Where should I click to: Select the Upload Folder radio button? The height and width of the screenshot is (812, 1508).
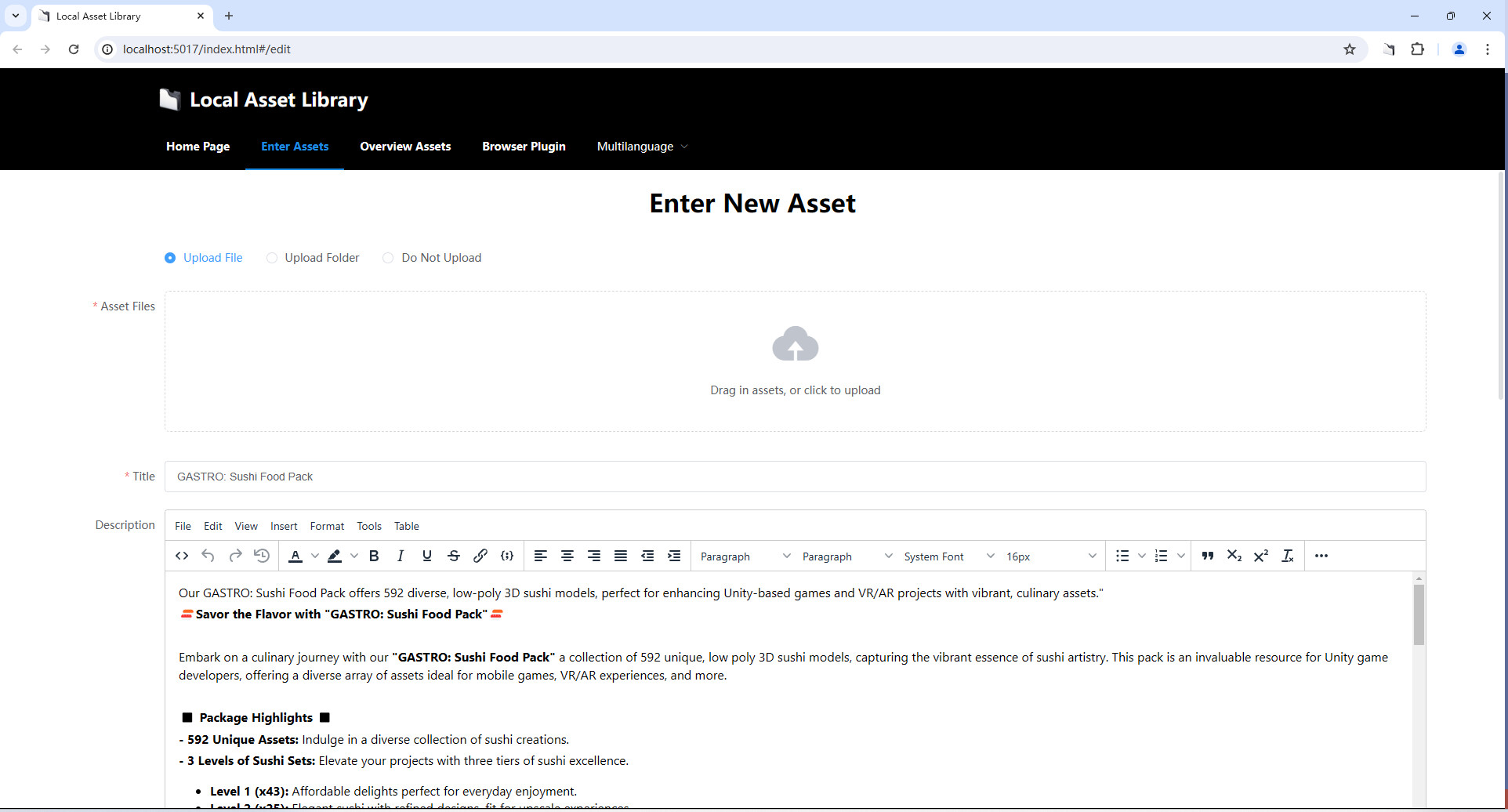[x=272, y=258]
